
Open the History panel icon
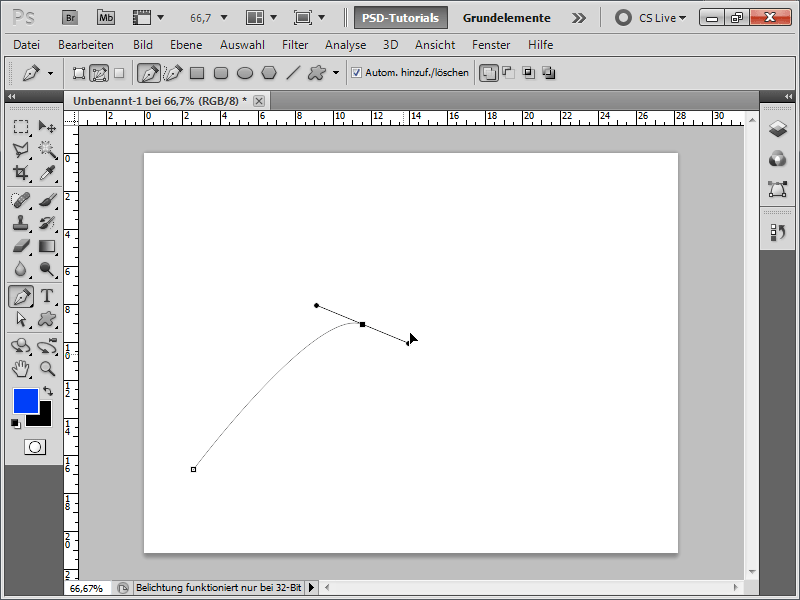point(778,233)
